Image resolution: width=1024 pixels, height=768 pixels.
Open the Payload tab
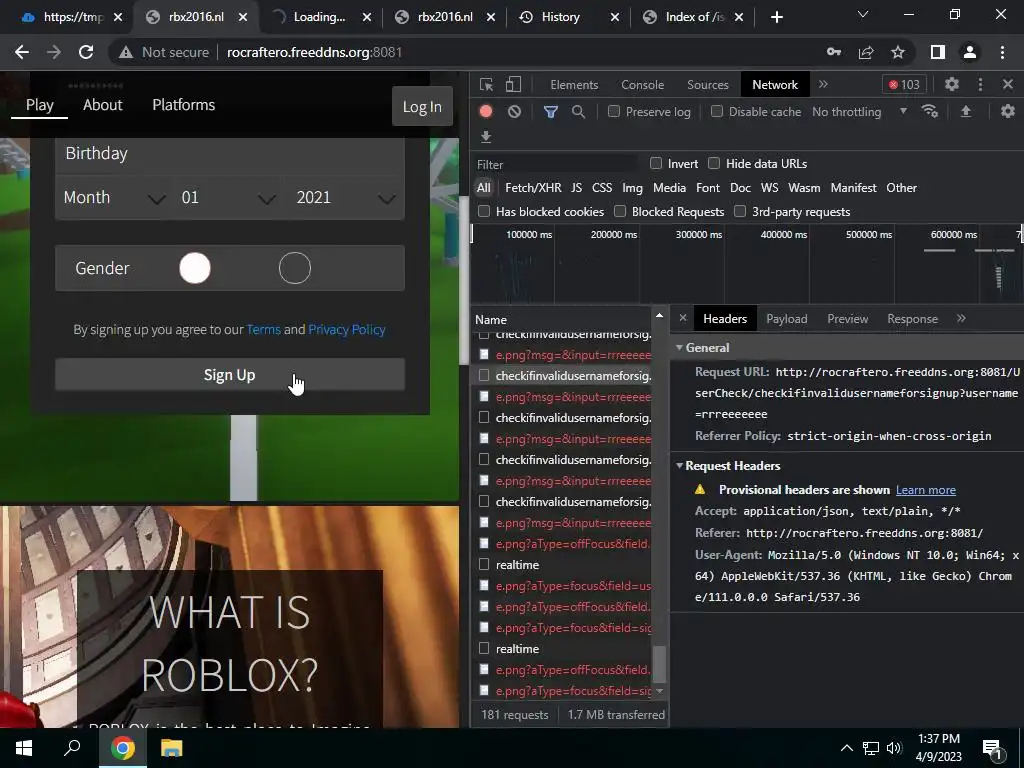click(x=786, y=318)
